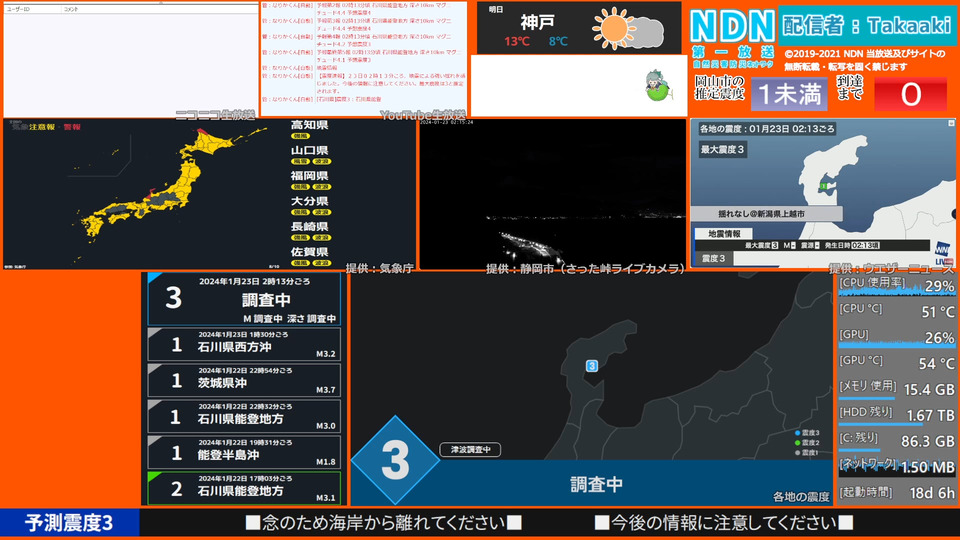Click the メモリ使用 usage bar
960x540 pixels.
[866, 398]
